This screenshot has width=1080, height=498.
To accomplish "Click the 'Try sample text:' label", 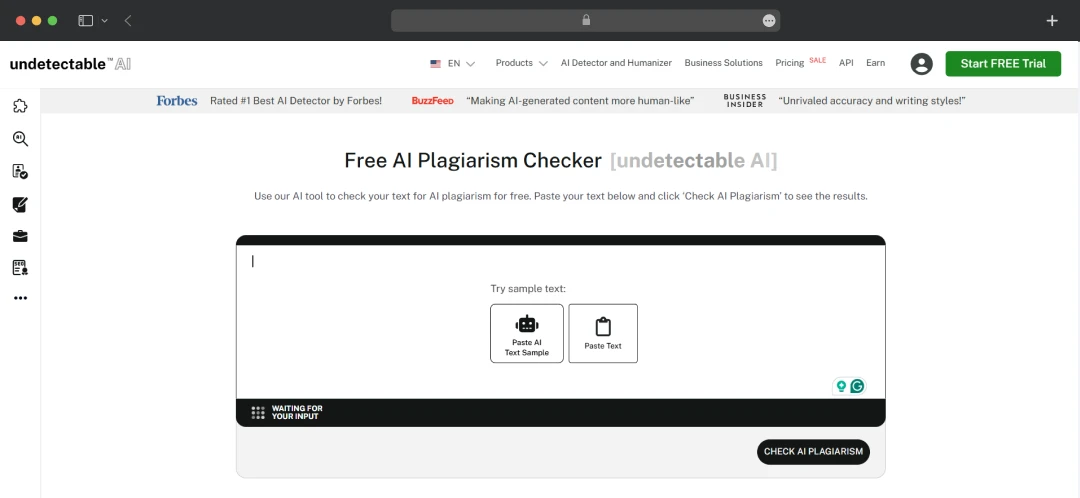I will (x=528, y=289).
